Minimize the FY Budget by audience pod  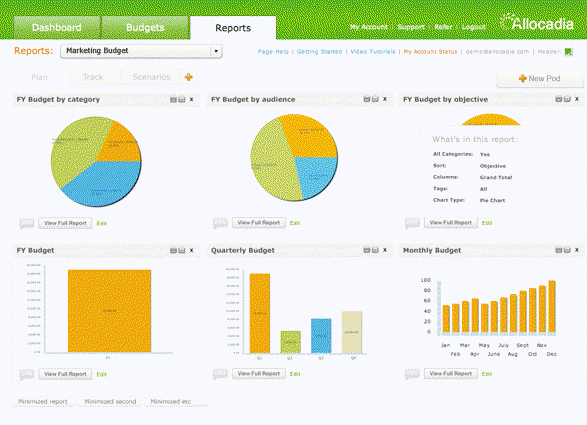pos(375,99)
